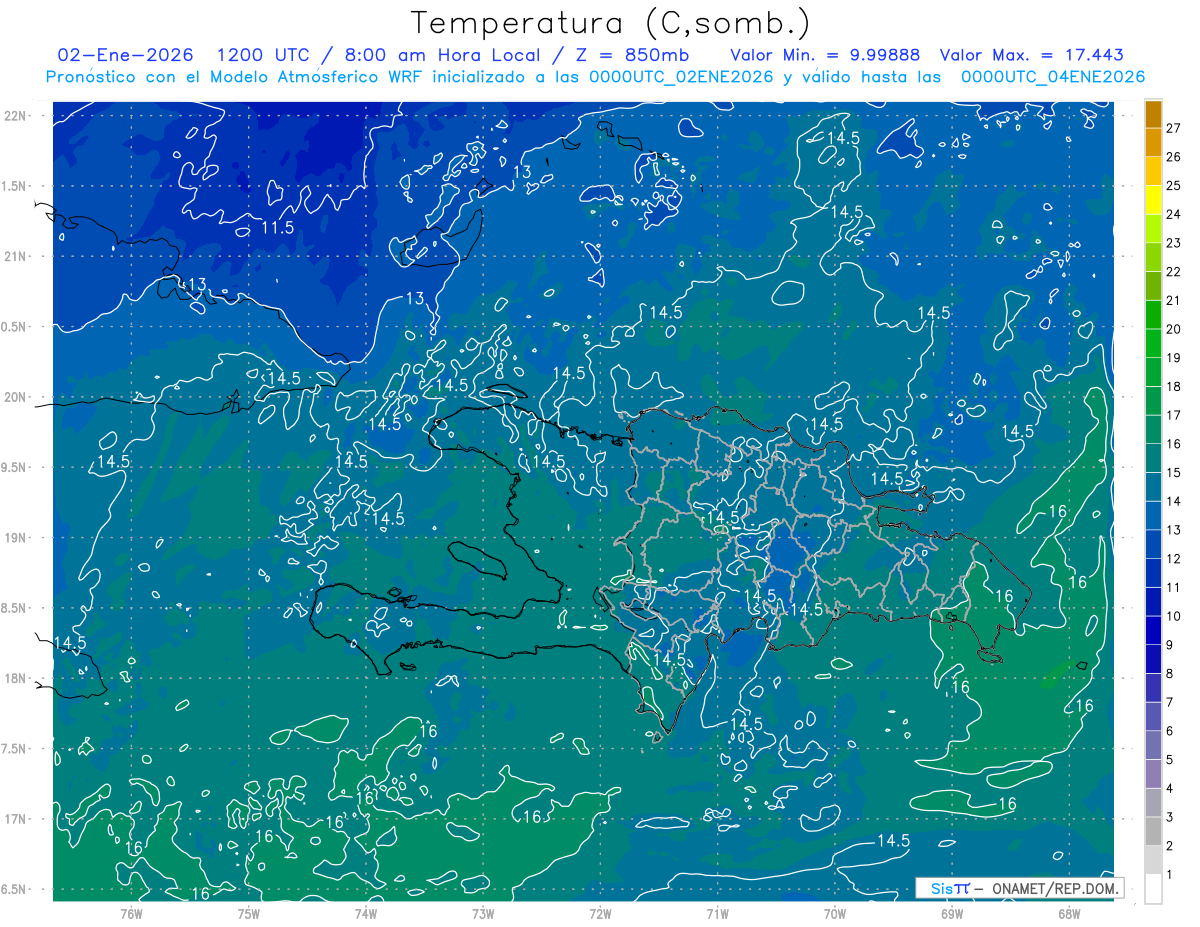Click the 21N latitude axis label
The width and height of the screenshot is (1200, 927).
point(16,256)
